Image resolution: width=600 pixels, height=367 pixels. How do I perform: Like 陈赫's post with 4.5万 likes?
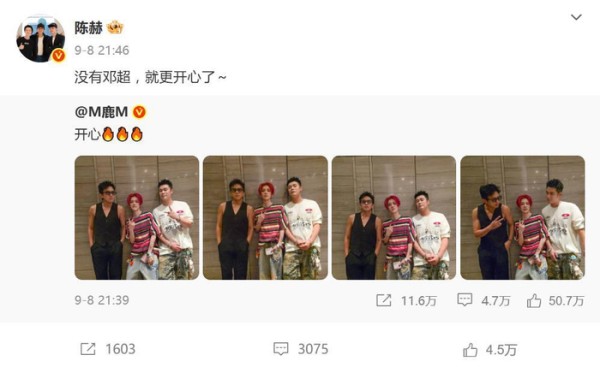tap(490, 350)
